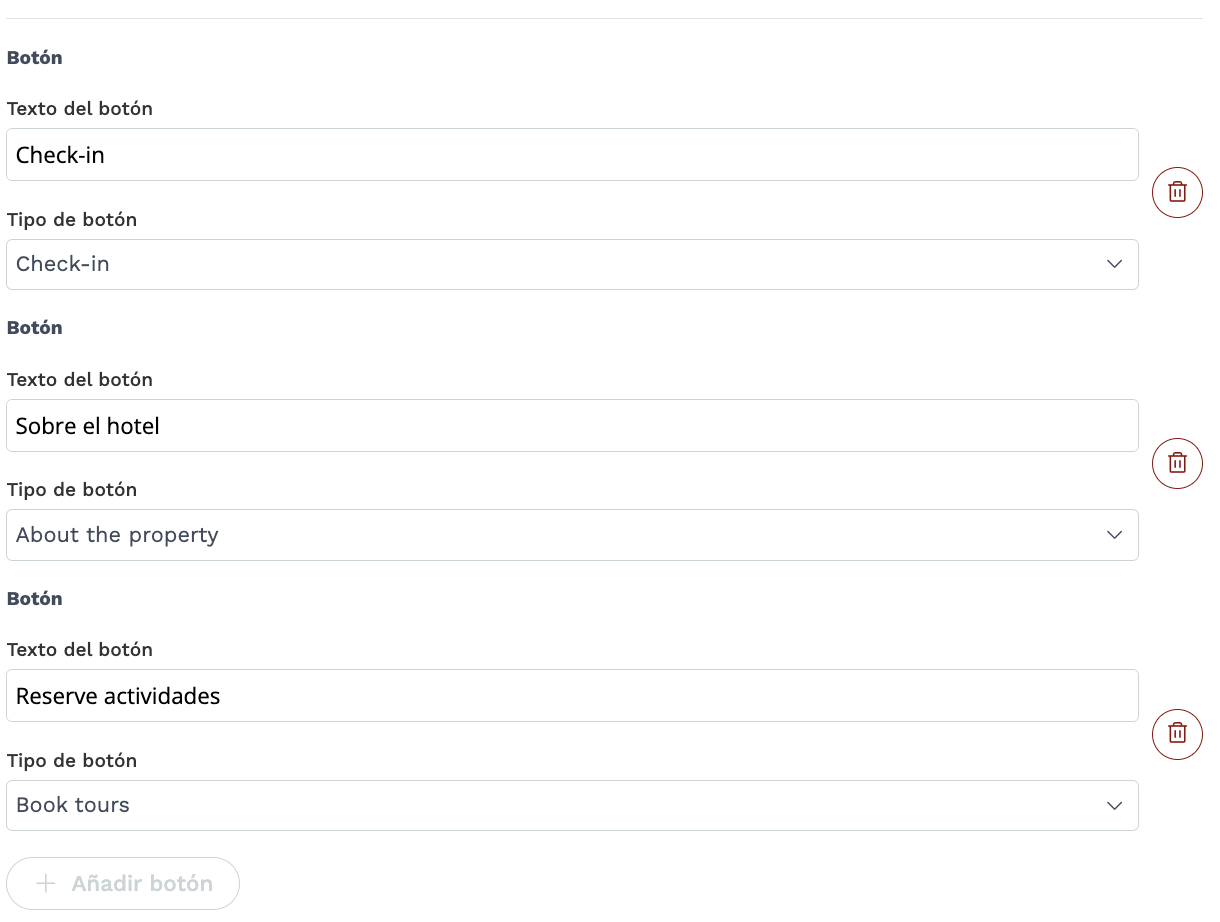Click trash icon beside Sobre el hotel
1220x922 pixels.
(1177, 463)
